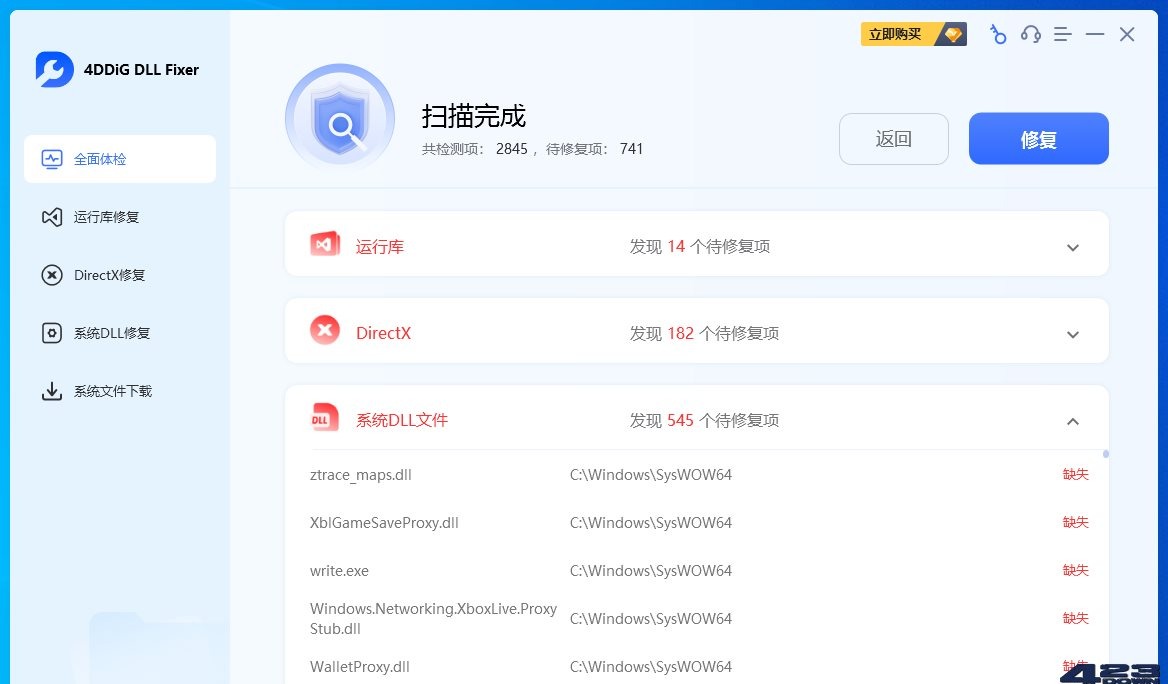This screenshot has height=684, width=1168.
Task: Click the 立即购买 buy now button
Action: [913, 34]
